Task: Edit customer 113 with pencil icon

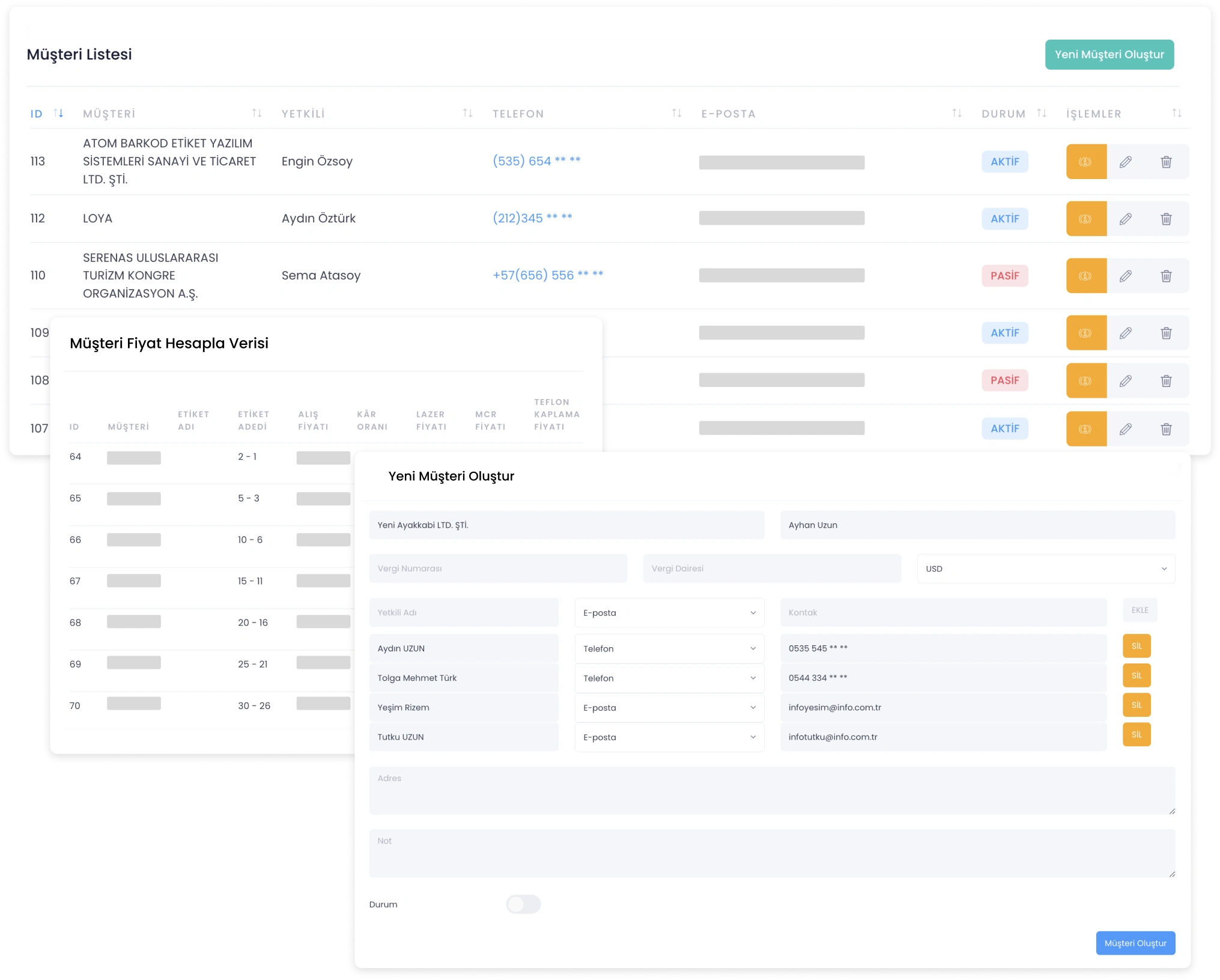Action: click(1126, 162)
